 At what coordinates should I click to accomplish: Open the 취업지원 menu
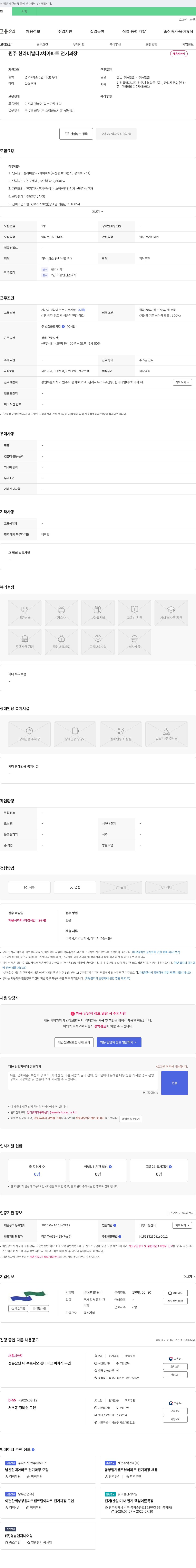click(65, 32)
